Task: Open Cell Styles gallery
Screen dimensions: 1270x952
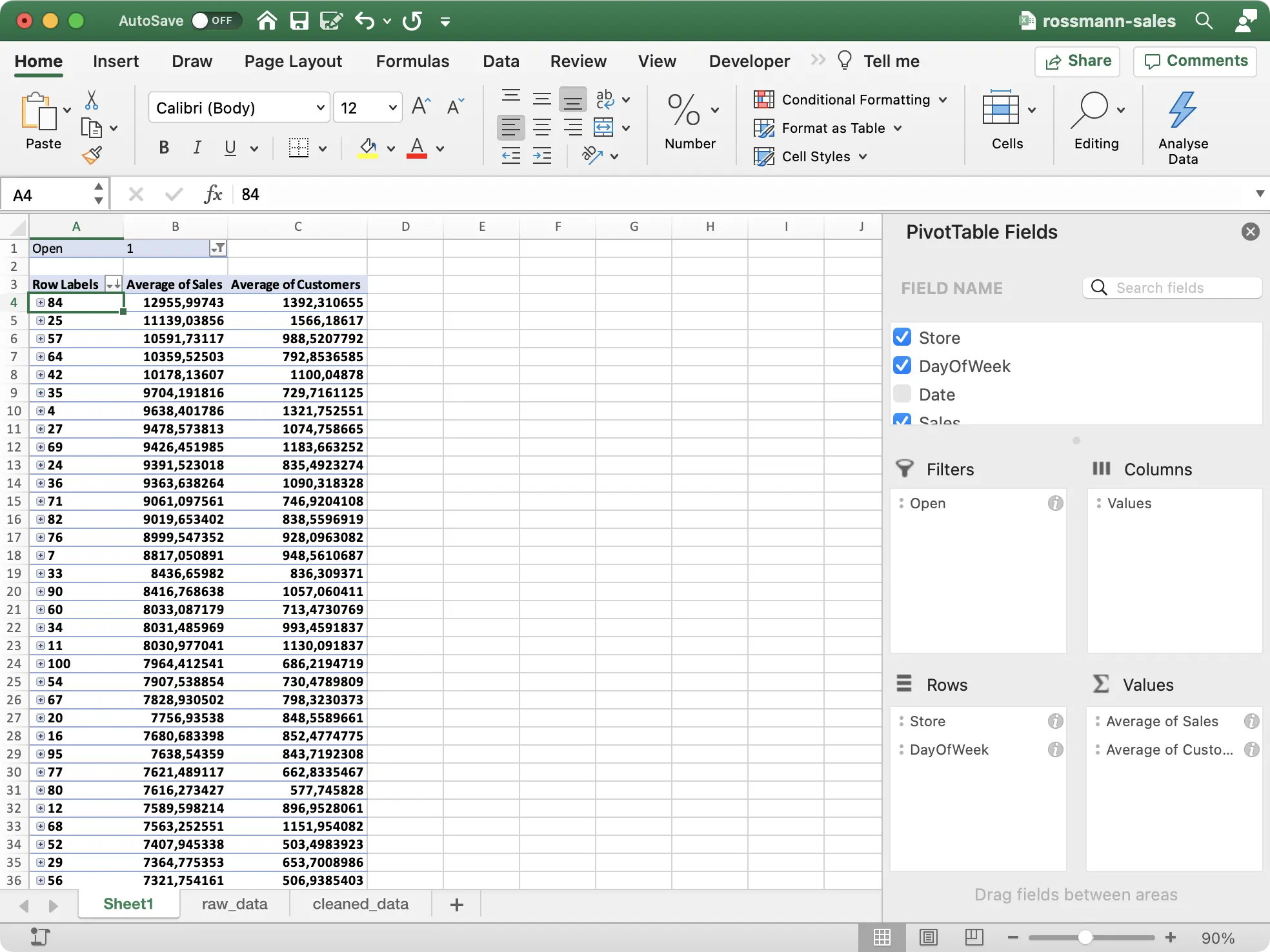Action: coord(810,156)
